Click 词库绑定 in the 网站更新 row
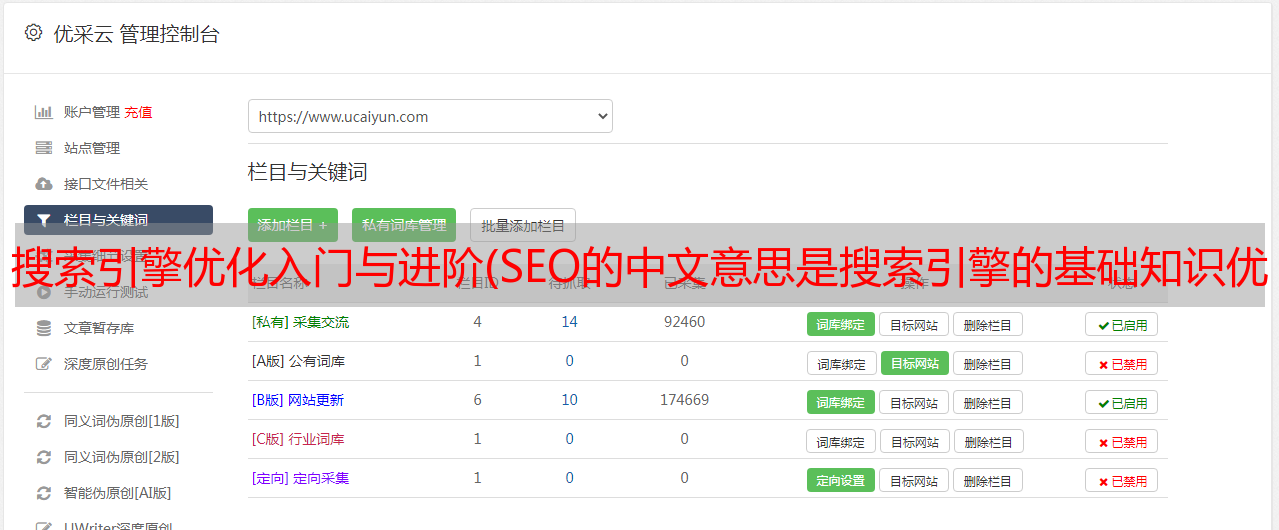The image size is (1279, 530). tap(841, 402)
